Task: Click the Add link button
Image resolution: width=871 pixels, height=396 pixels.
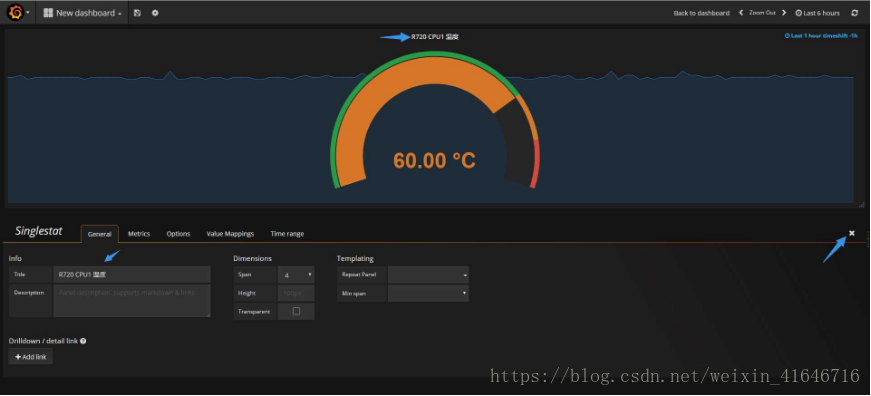Action: pos(31,357)
